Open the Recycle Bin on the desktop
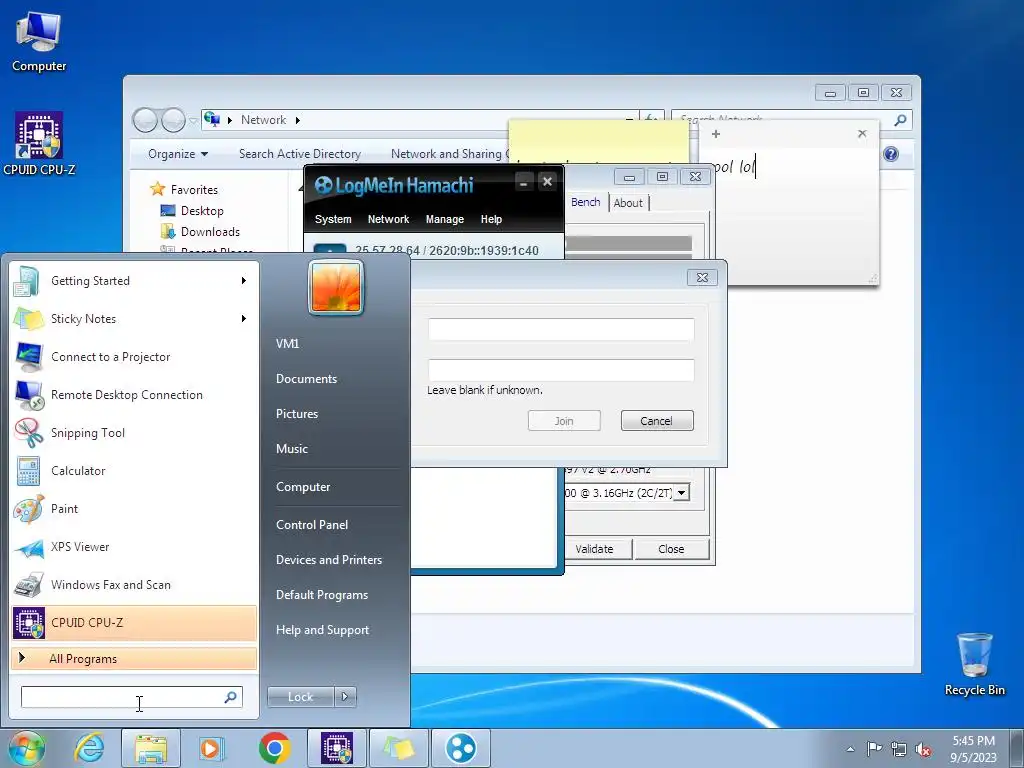The width and height of the screenshot is (1024, 768). [x=974, y=665]
